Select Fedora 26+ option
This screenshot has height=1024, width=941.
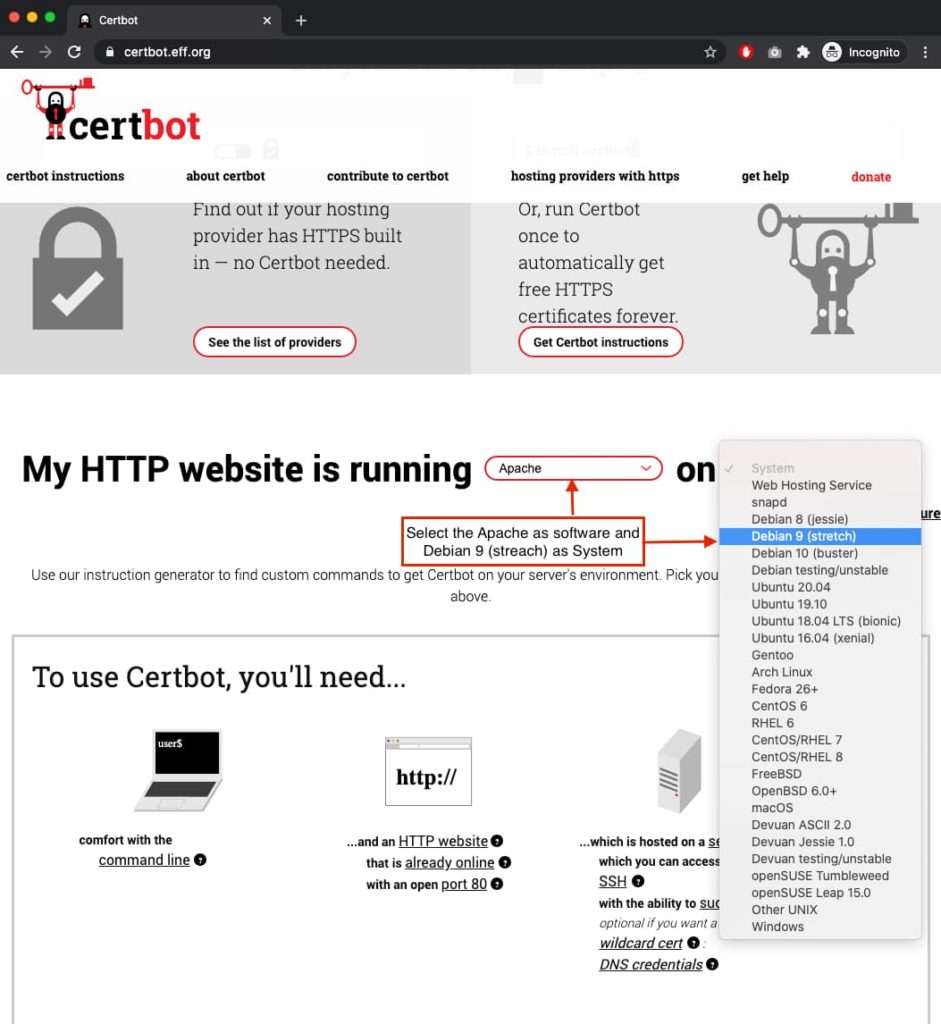point(820,689)
